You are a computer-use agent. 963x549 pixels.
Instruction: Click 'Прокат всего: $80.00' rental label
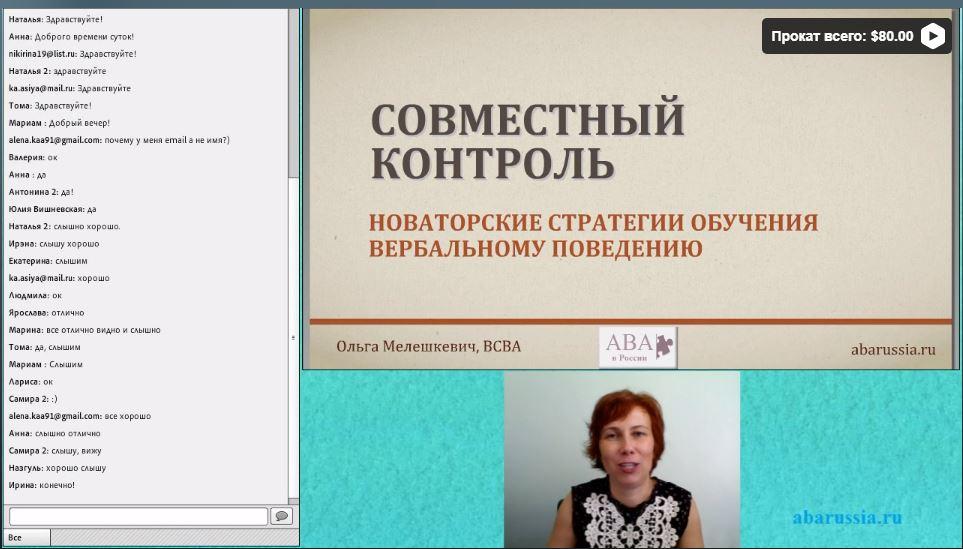tap(842, 36)
